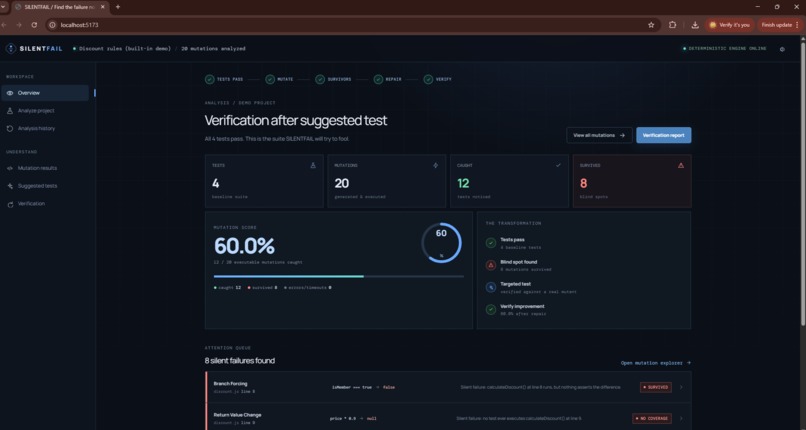
Task: Click 'isMember === true' mutation code
Action: 352,387
